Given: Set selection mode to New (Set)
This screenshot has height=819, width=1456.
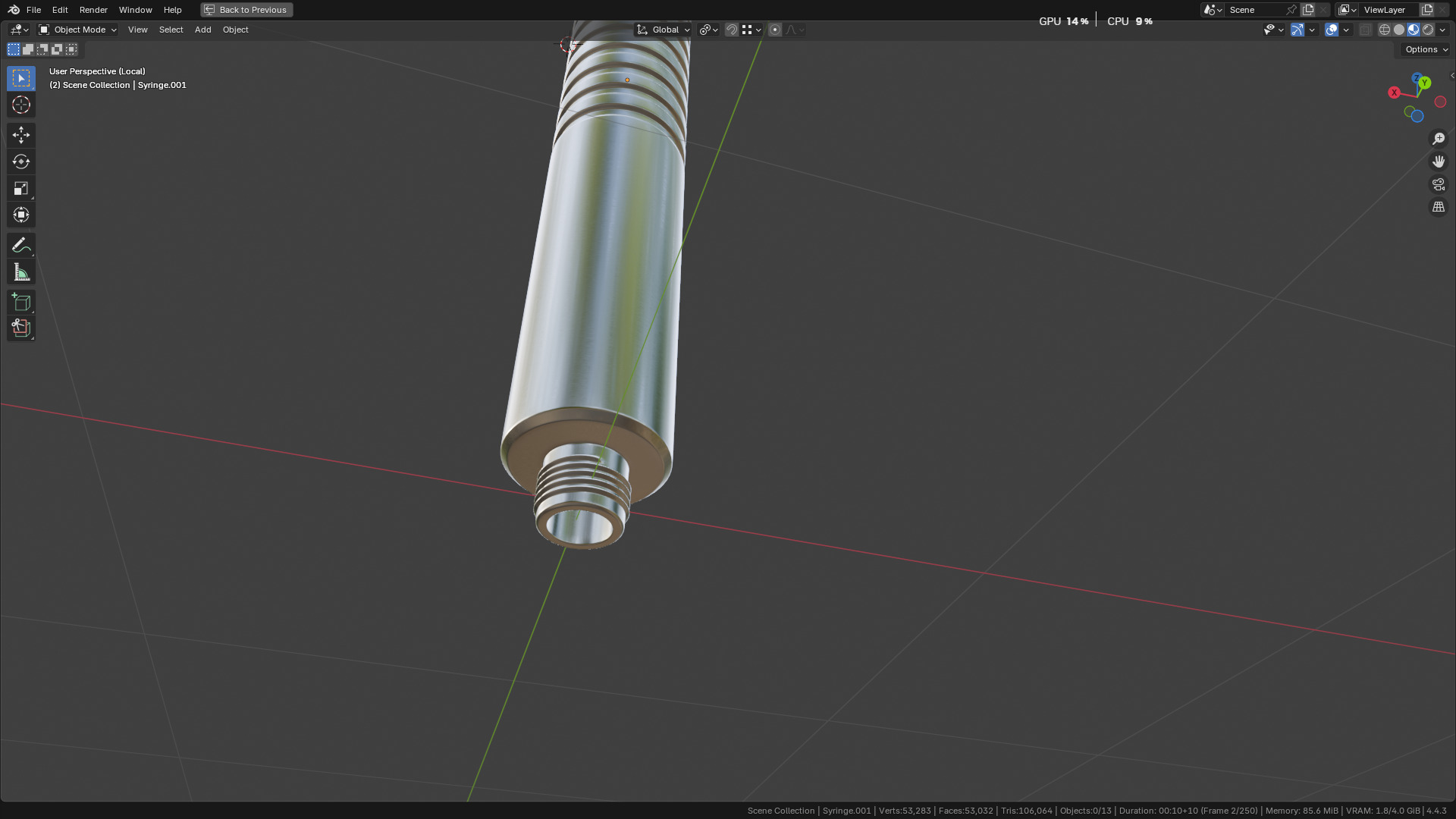Looking at the screenshot, I should (14, 49).
